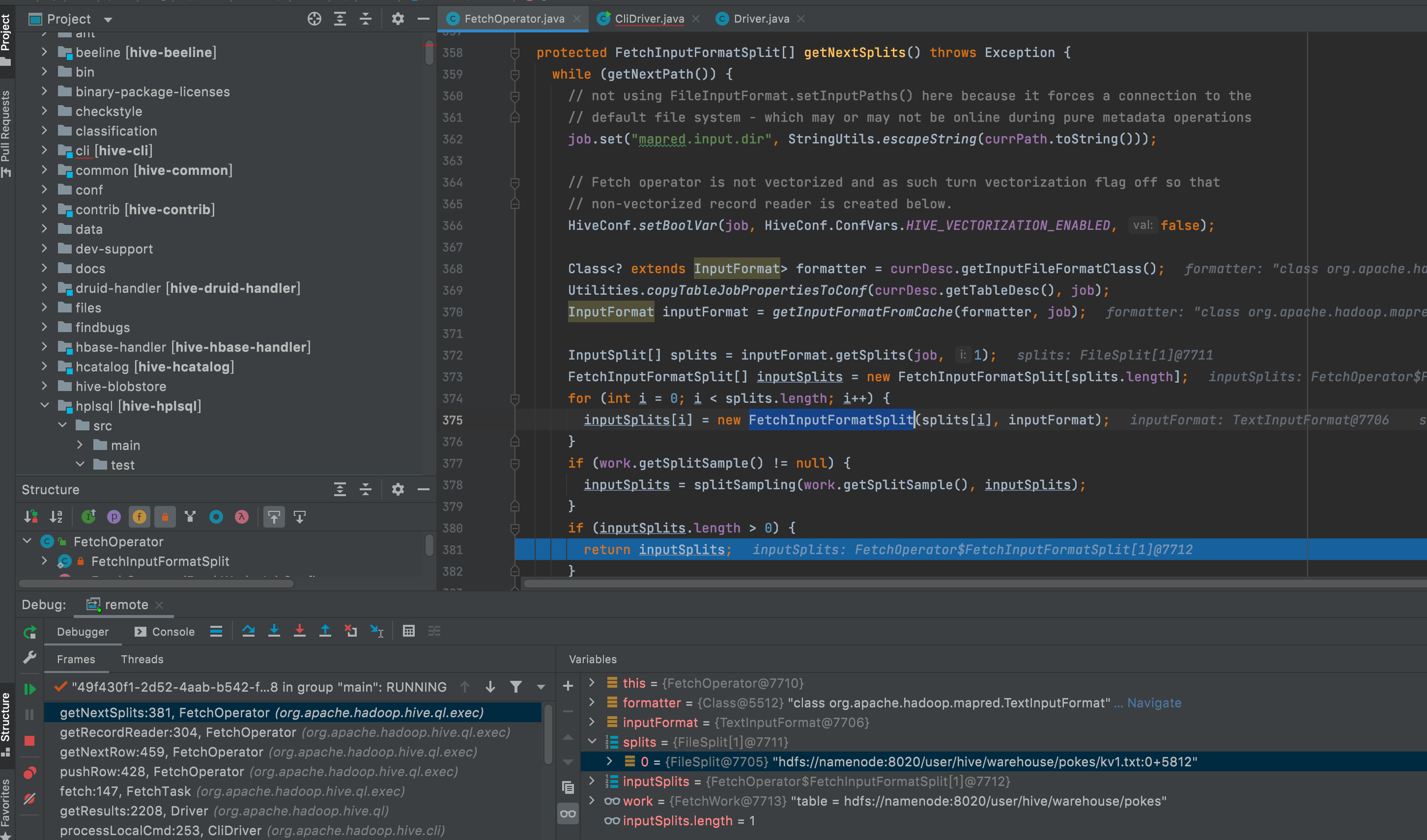Collapse the splits variable node

(x=592, y=742)
